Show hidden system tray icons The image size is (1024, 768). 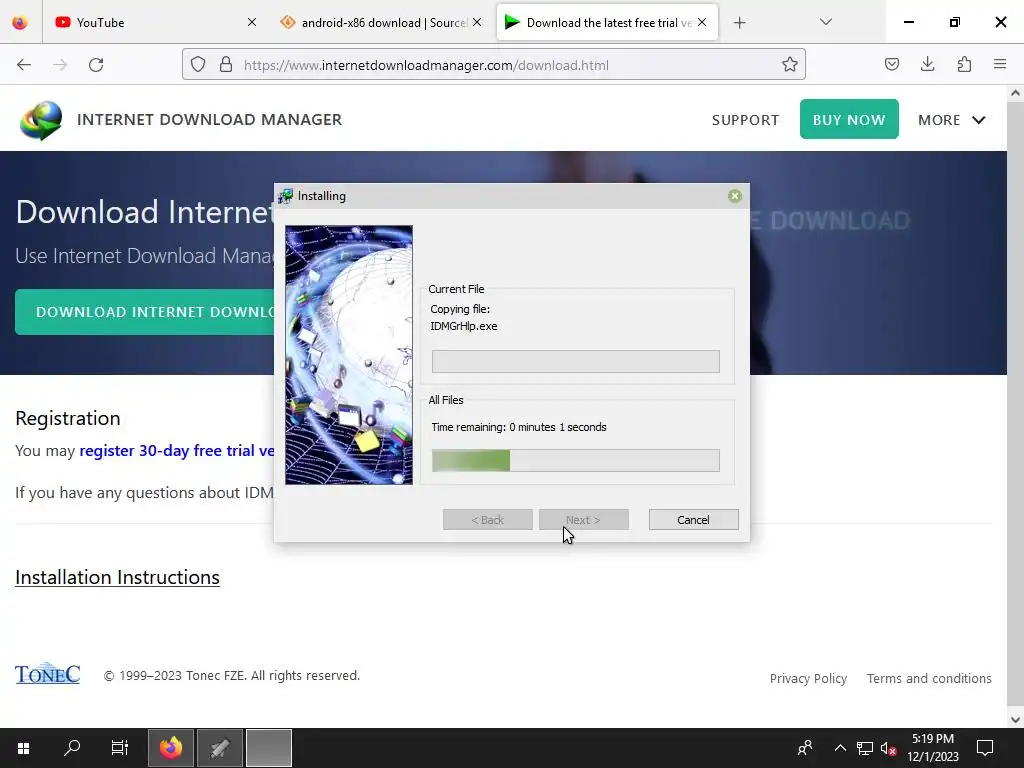point(840,748)
